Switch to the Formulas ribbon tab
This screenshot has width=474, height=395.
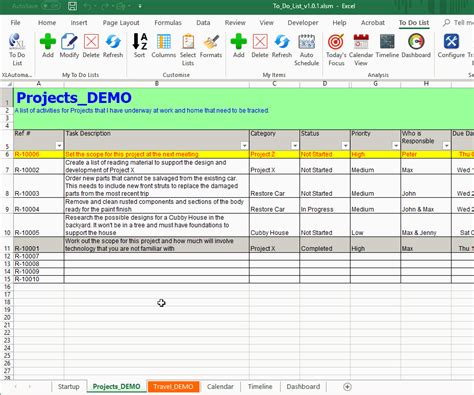click(x=168, y=23)
